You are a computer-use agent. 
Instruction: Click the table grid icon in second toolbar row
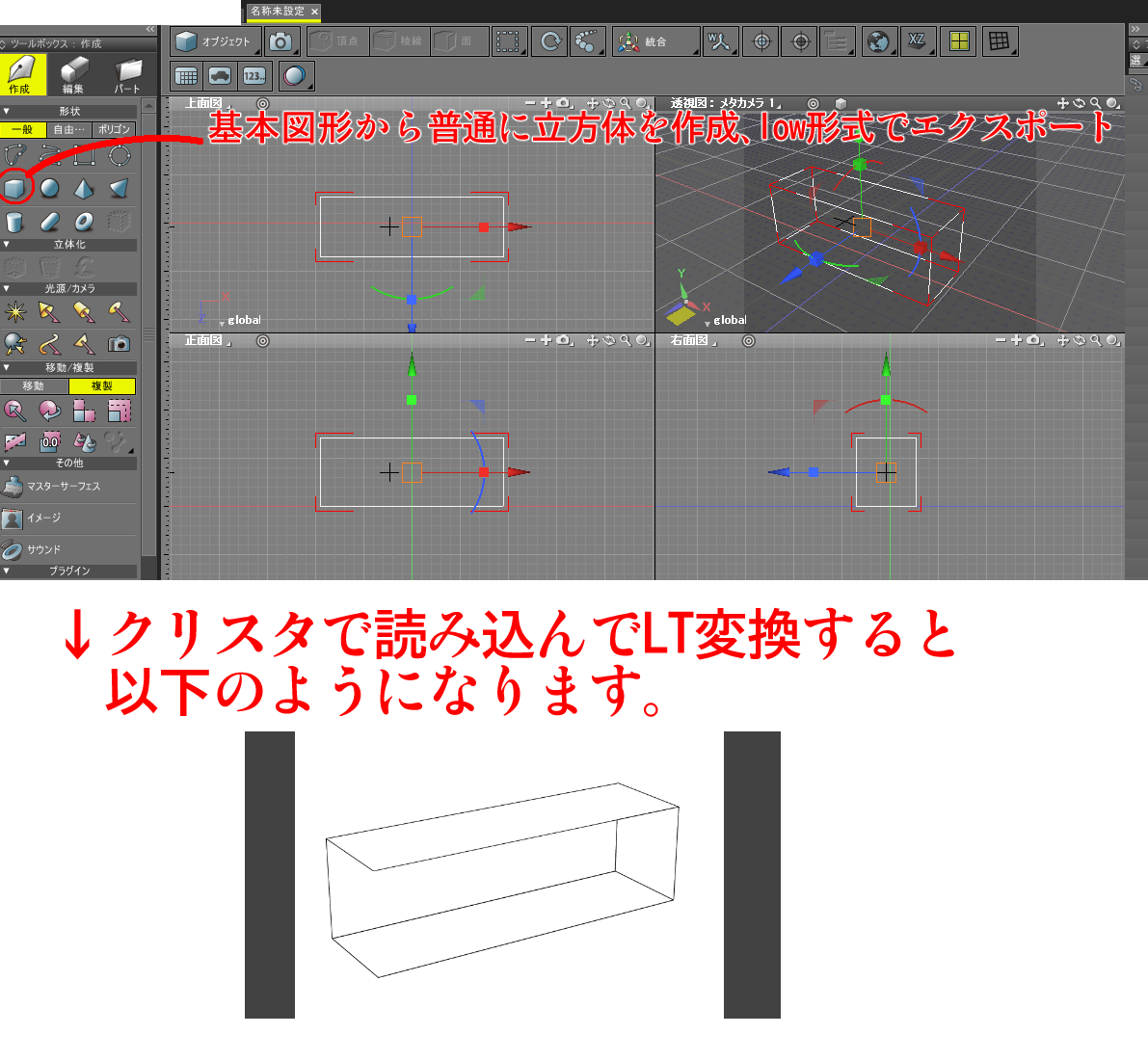click(187, 76)
